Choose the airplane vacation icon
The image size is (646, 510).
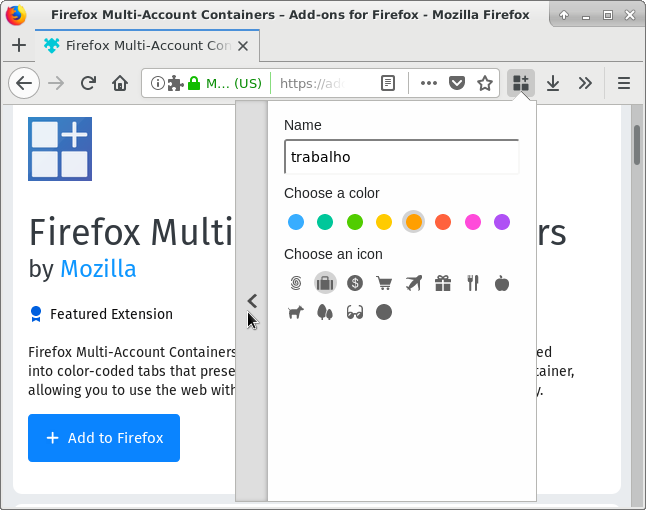point(414,283)
